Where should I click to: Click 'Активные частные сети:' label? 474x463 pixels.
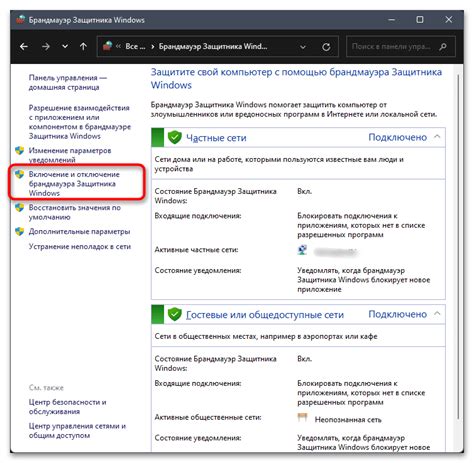[x=196, y=250]
